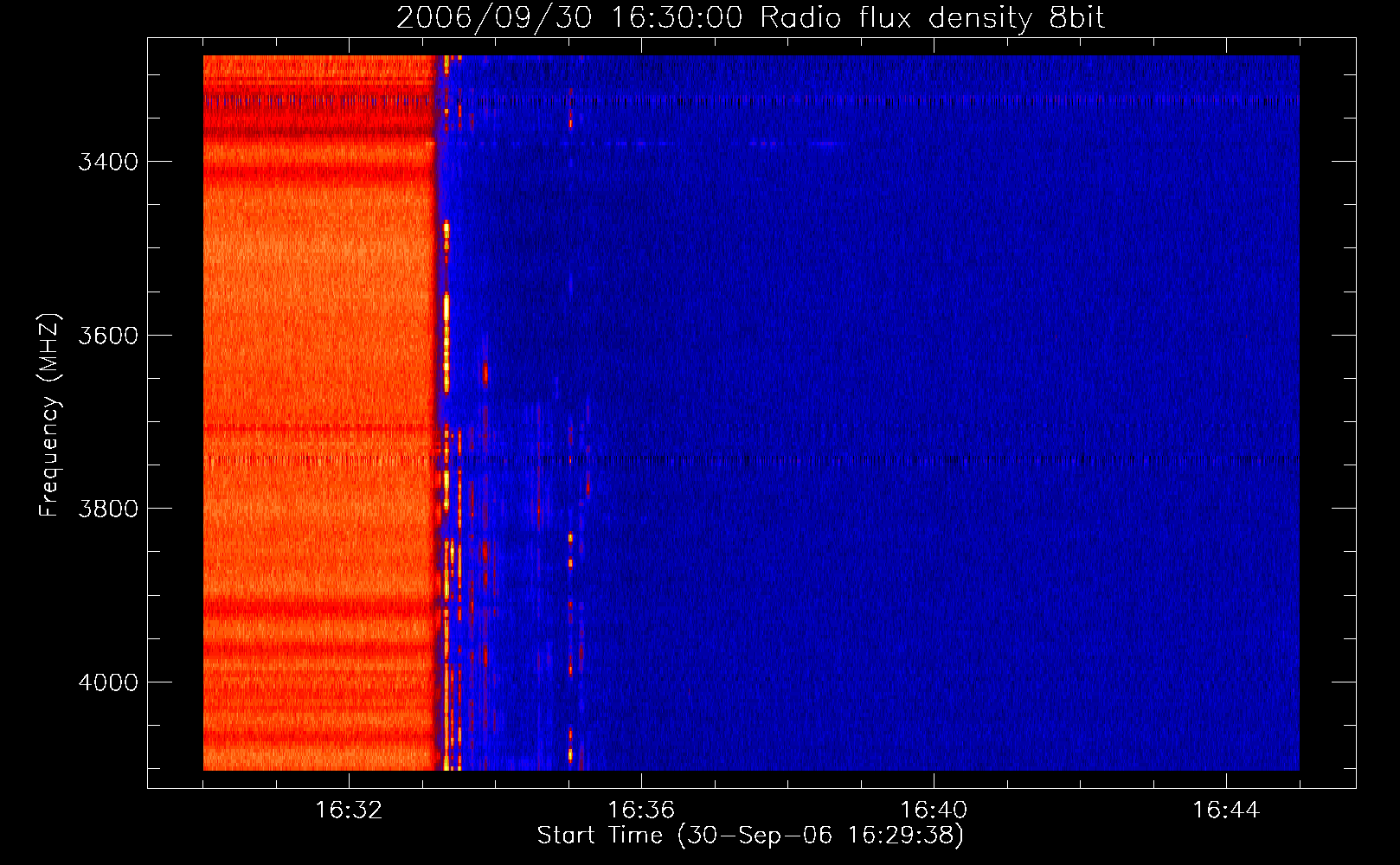The height and width of the screenshot is (865, 1400).
Task: Click the 16:44 time tick label
Action: click(1226, 811)
